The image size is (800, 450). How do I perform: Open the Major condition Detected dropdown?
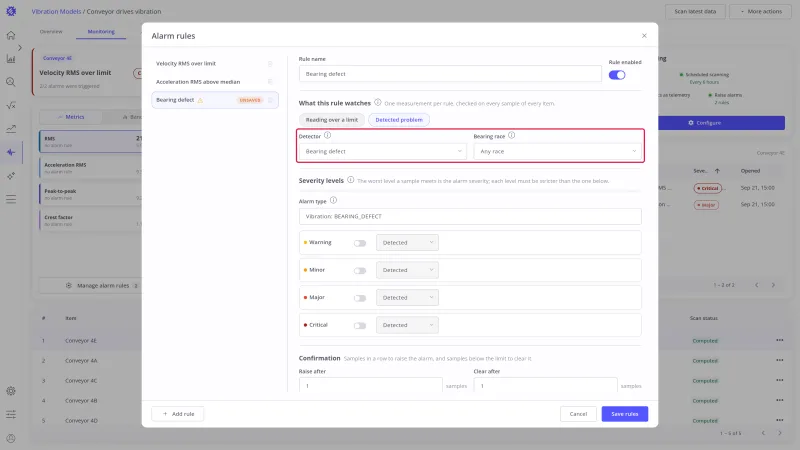(x=407, y=298)
